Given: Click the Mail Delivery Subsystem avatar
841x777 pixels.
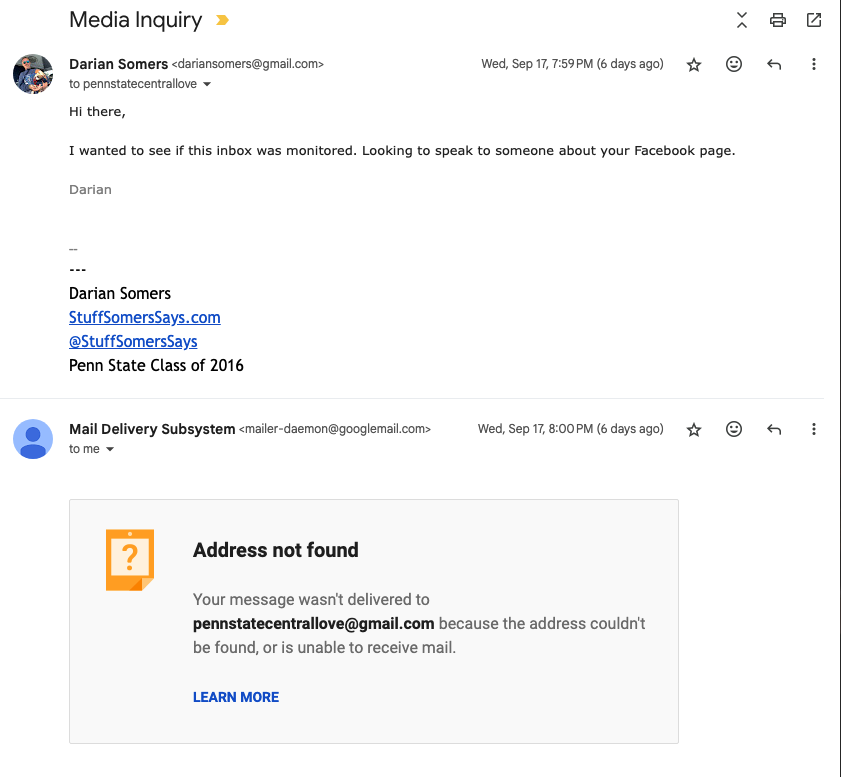Looking at the screenshot, I should point(32,439).
